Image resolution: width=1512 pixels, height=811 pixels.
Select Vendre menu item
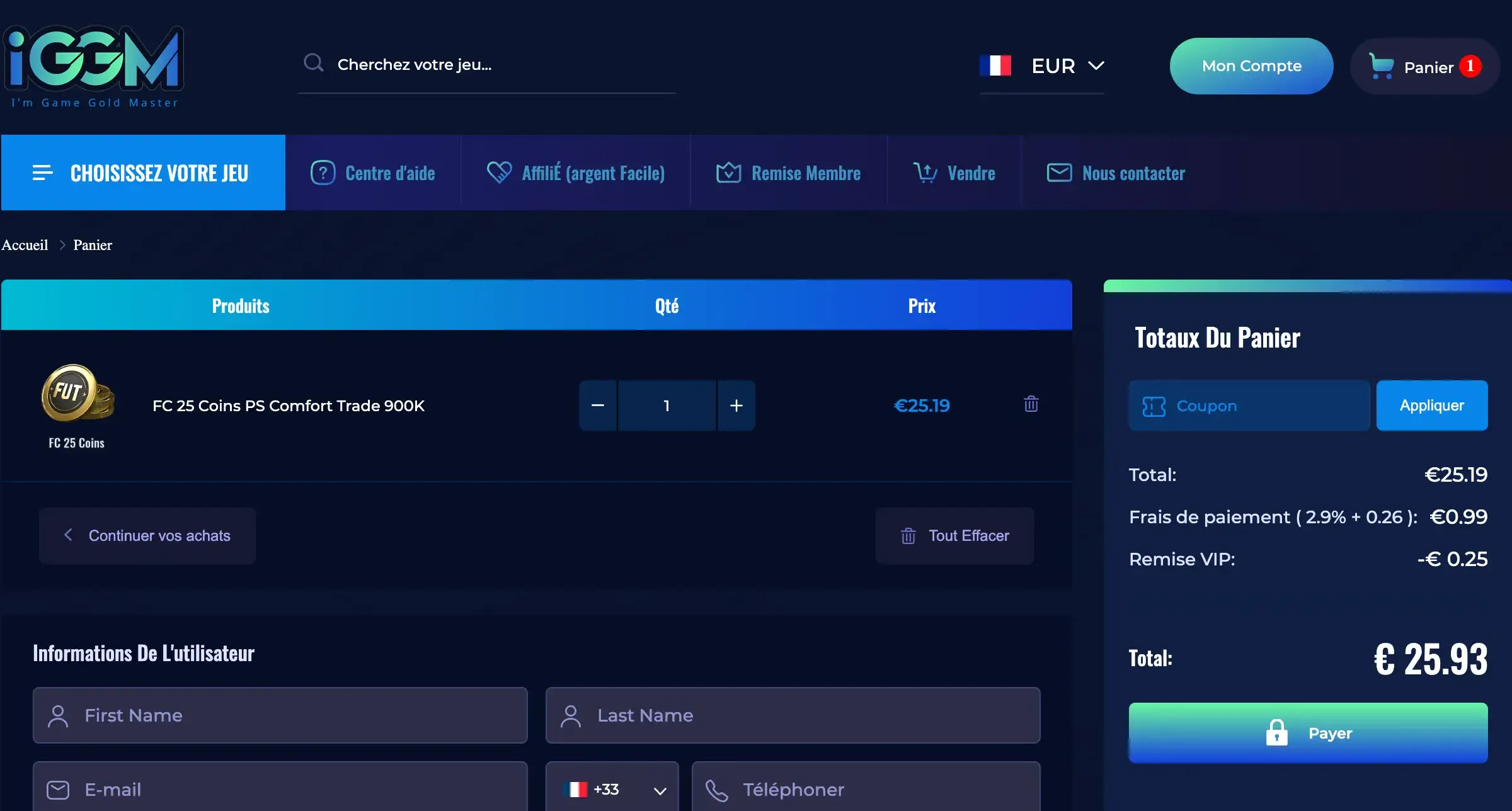pos(954,173)
